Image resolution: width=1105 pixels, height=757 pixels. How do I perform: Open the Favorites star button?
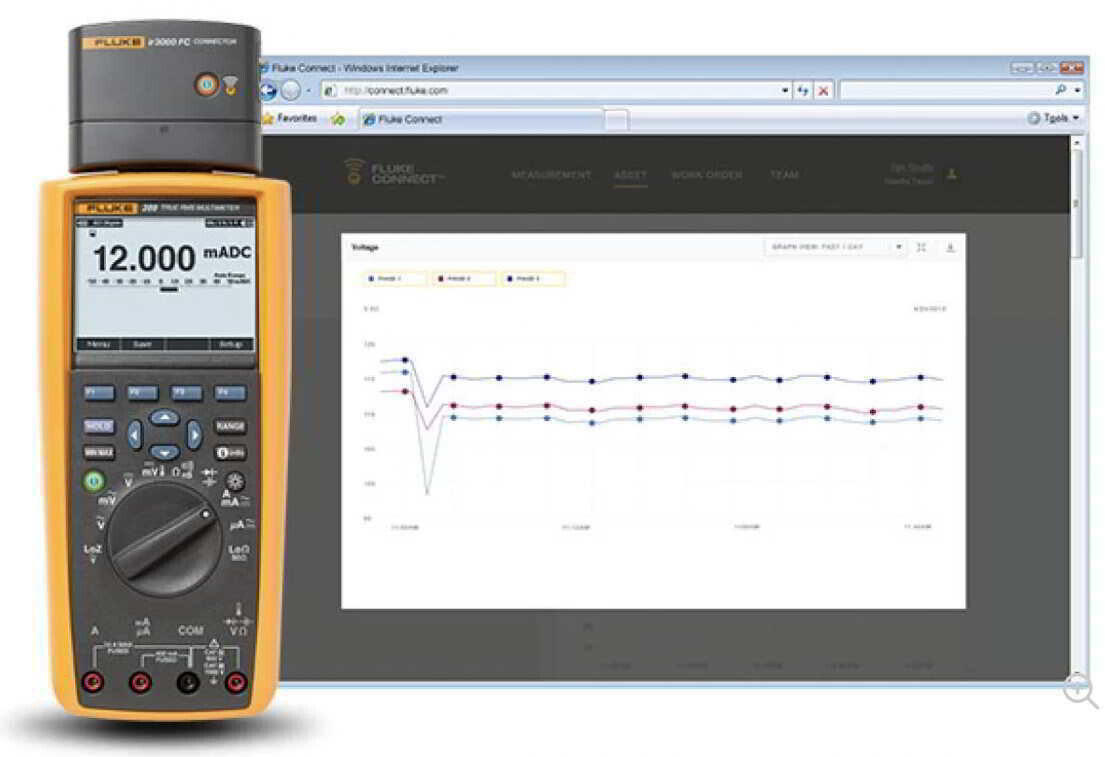click(290, 118)
